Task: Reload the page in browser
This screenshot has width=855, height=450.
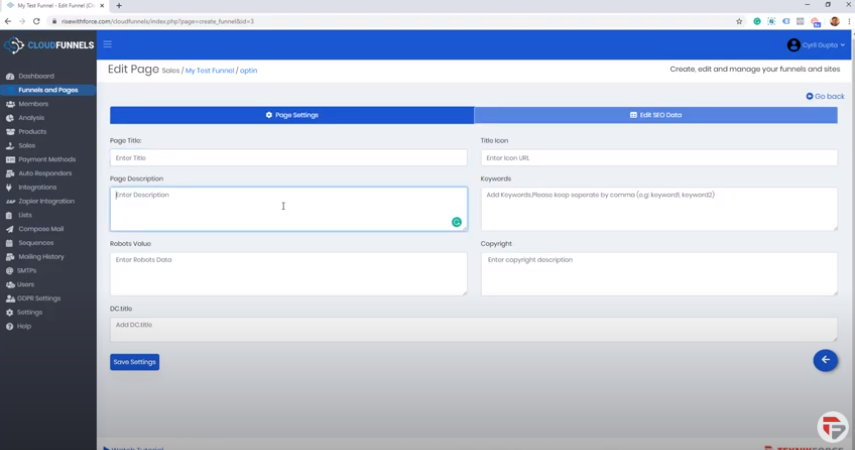Action: click(x=37, y=21)
